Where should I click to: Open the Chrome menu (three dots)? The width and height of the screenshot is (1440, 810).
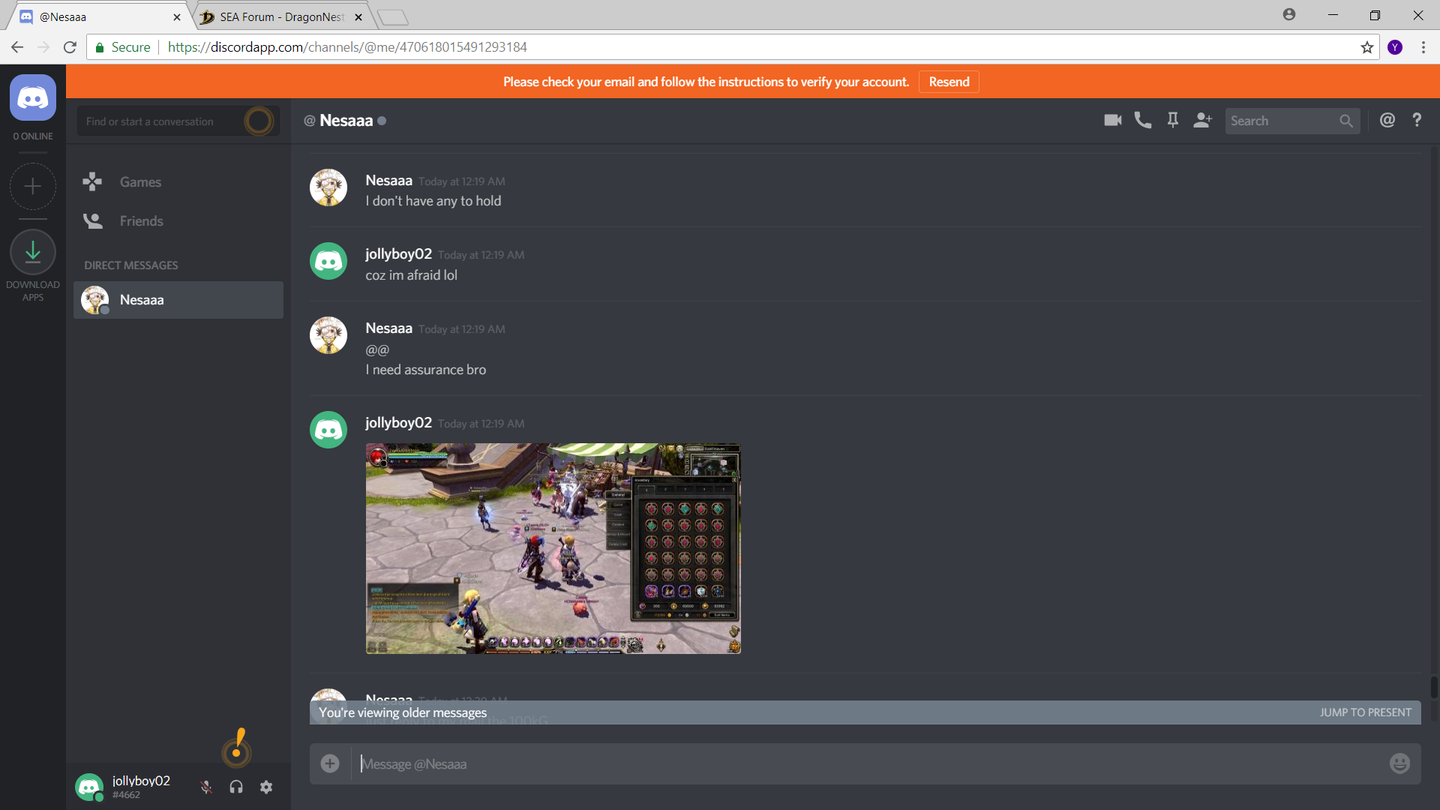pos(1423,47)
